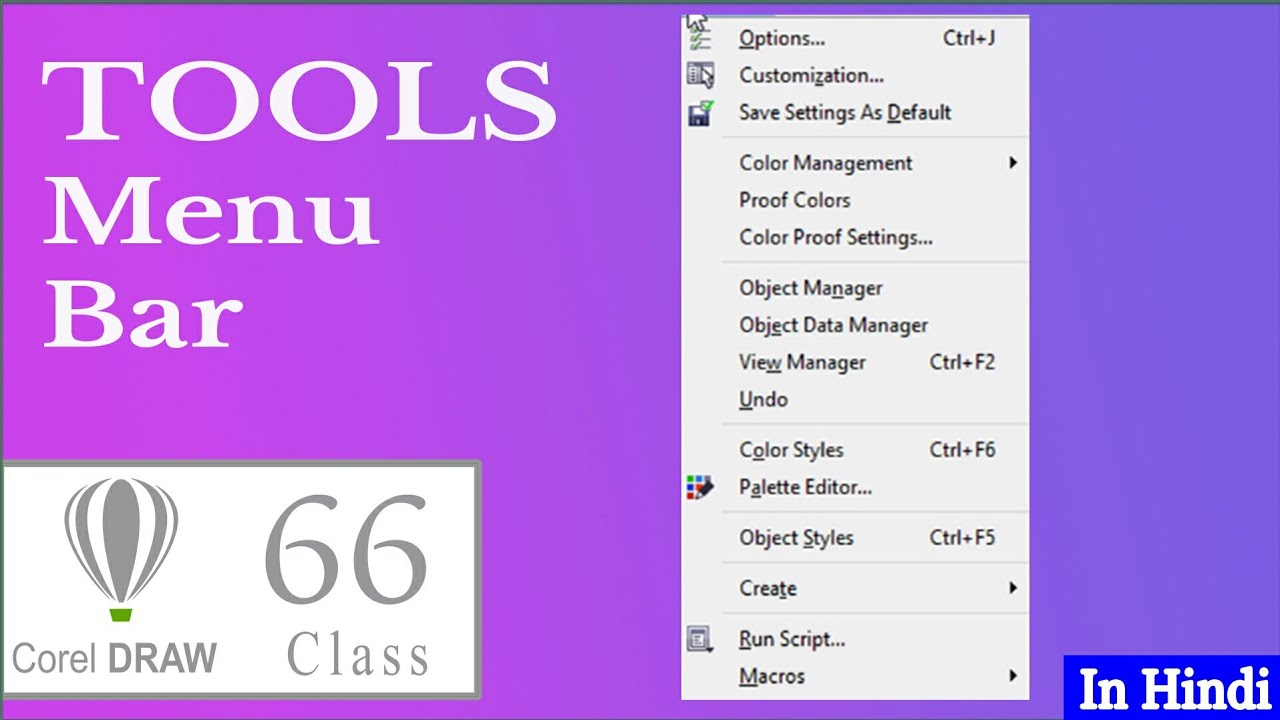Click the CorelDRAW balloon logo
The width and height of the screenshot is (1280, 720).
121,549
